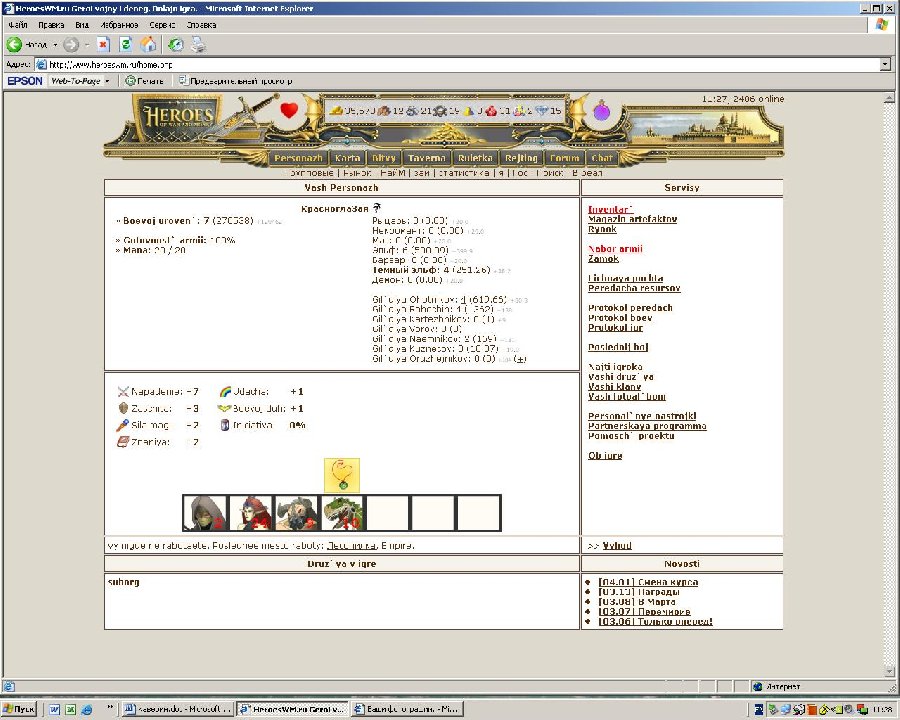The height and width of the screenshot is (720, 900).
Task: Click the IE Back arrow button
Action: 15,45
